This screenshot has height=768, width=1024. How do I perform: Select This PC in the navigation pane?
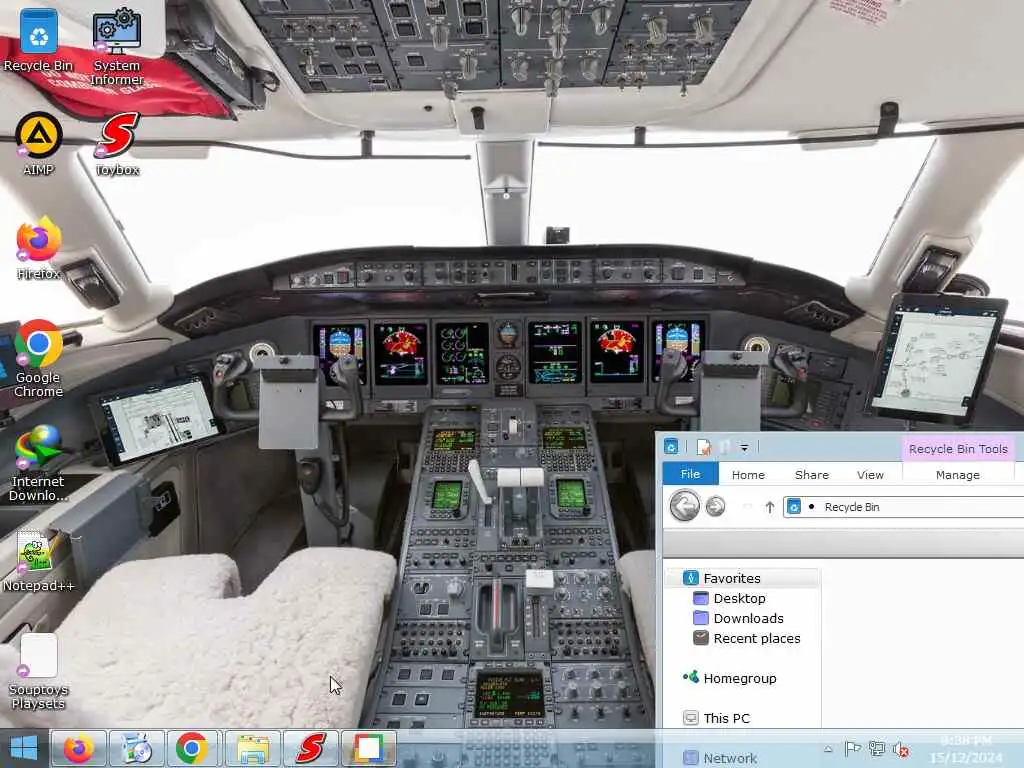(726, 718)
